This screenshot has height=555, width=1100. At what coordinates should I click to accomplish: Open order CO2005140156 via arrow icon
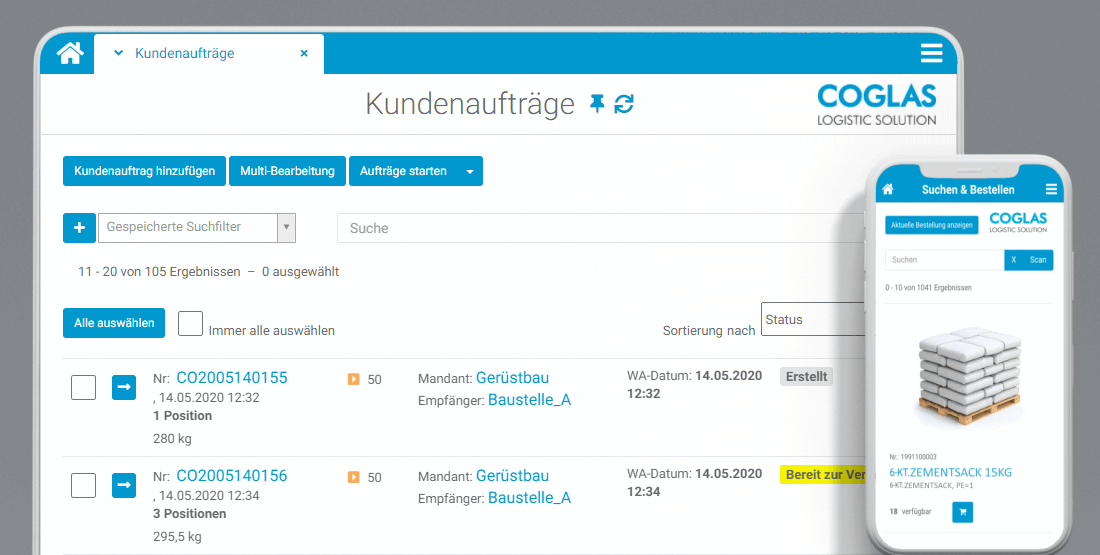coord(124,486)
